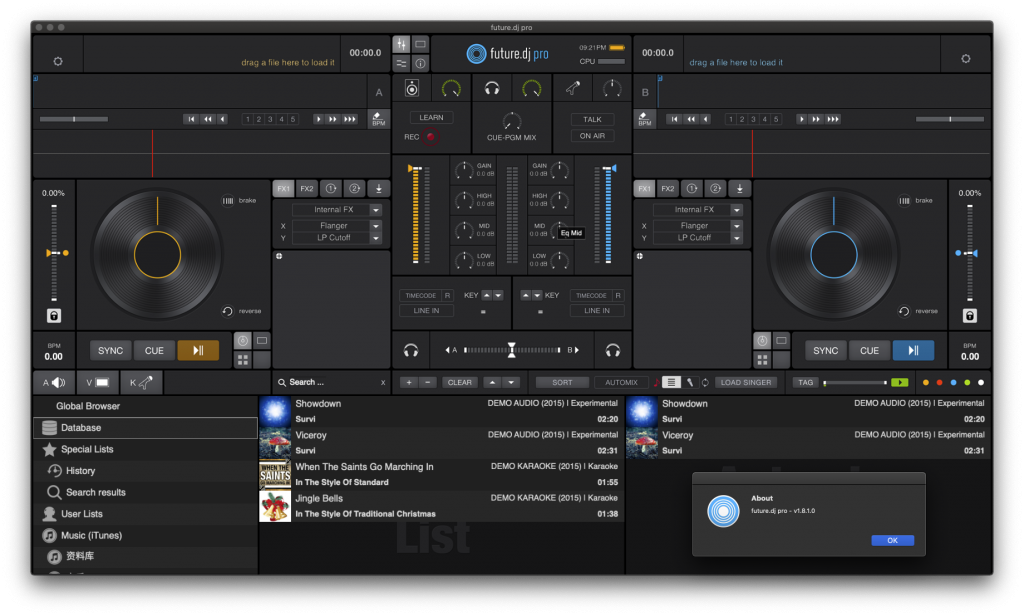Open deck A loop panel 1 icon
The image size is (1024, 616).
tap(331, 188)
